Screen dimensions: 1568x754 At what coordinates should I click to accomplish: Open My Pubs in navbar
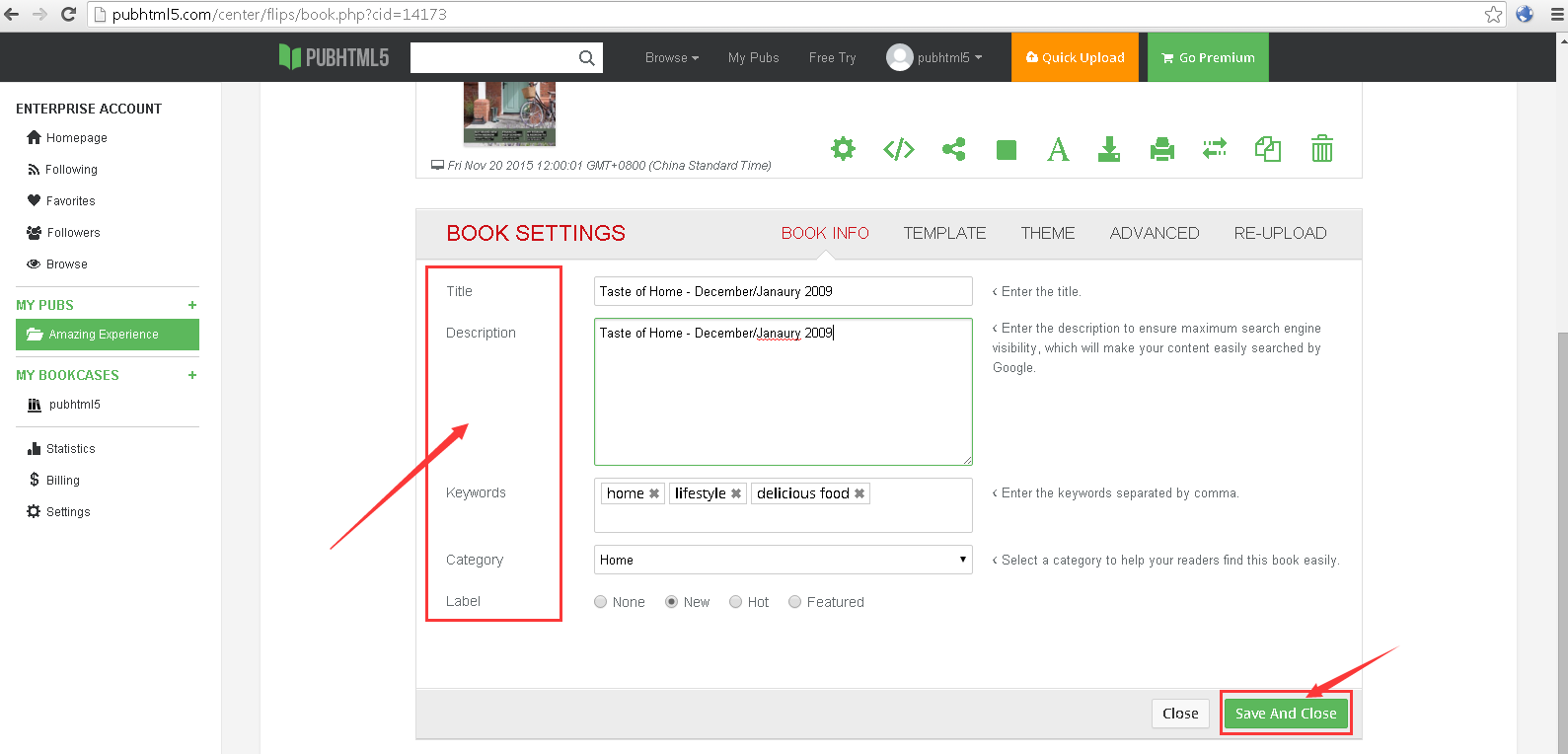click(754, 58)
